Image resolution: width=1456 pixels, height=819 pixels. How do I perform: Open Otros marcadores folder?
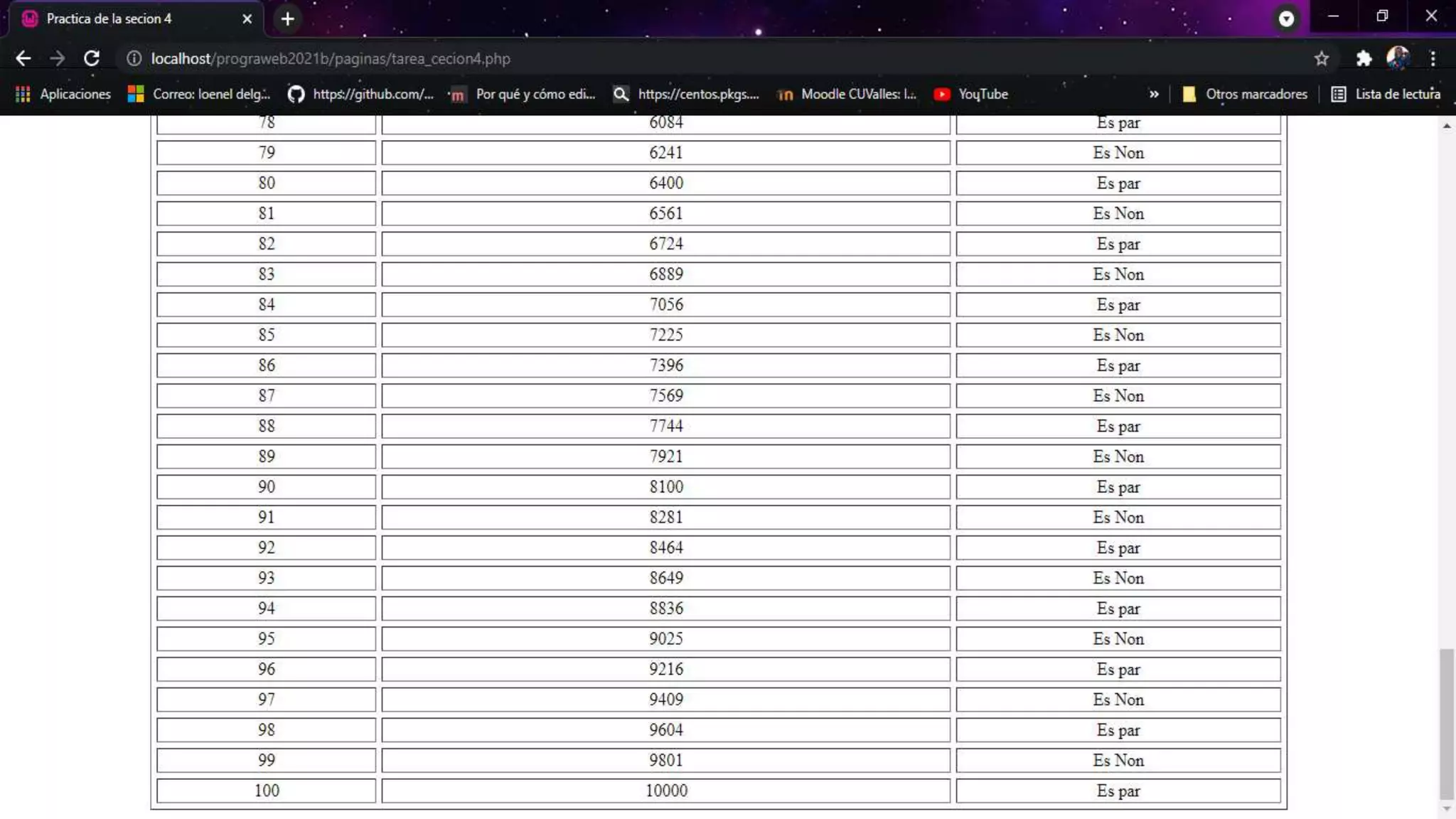(1245, 94)
